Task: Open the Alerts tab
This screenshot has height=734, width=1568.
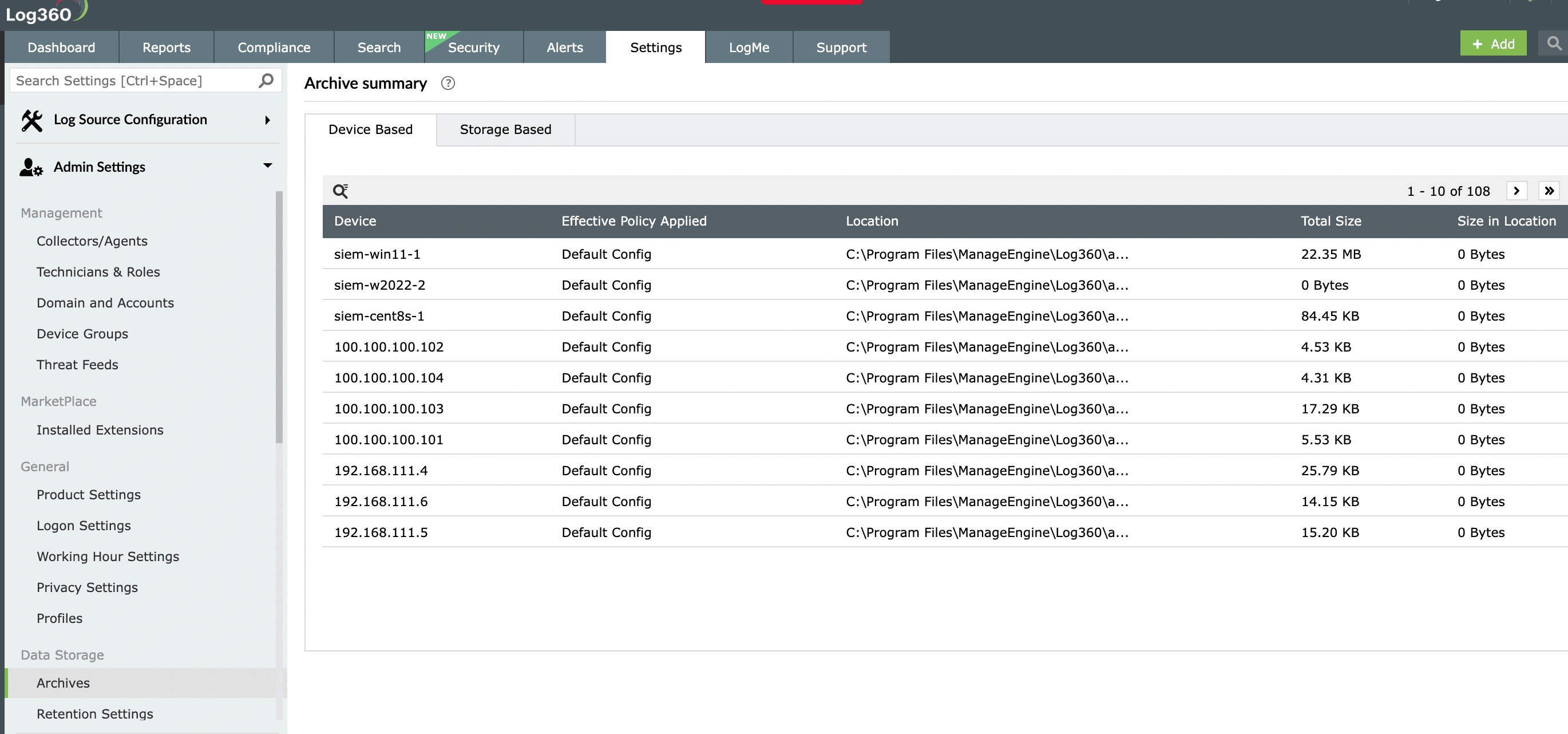Action: pyautogui.click(x=565, y=47)
